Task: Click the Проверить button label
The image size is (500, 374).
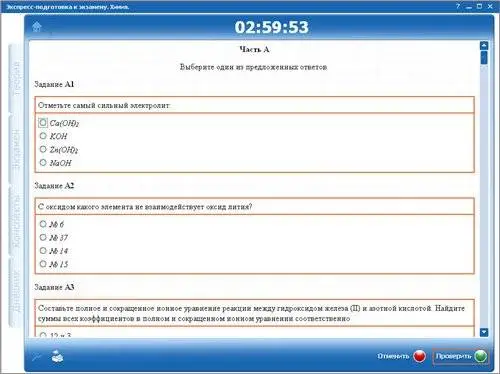Action: tap(453, 356)
